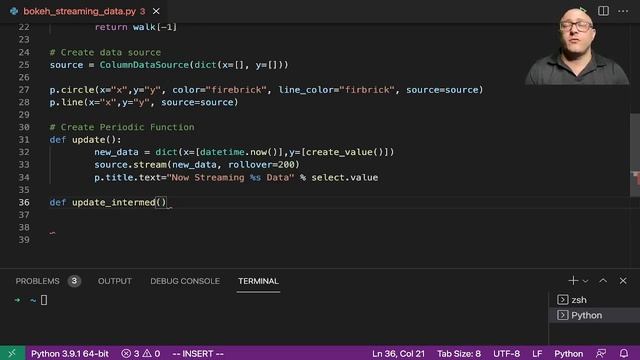Click 'create_value()' in line 32

344,152
